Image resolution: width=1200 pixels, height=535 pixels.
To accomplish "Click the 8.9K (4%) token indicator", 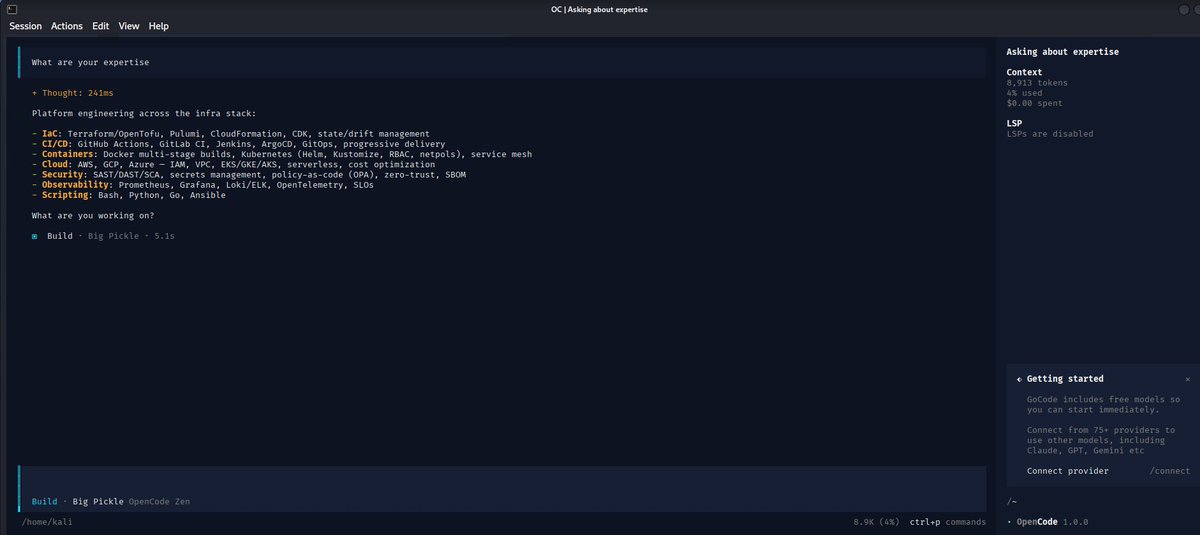I will click(877, 522).
